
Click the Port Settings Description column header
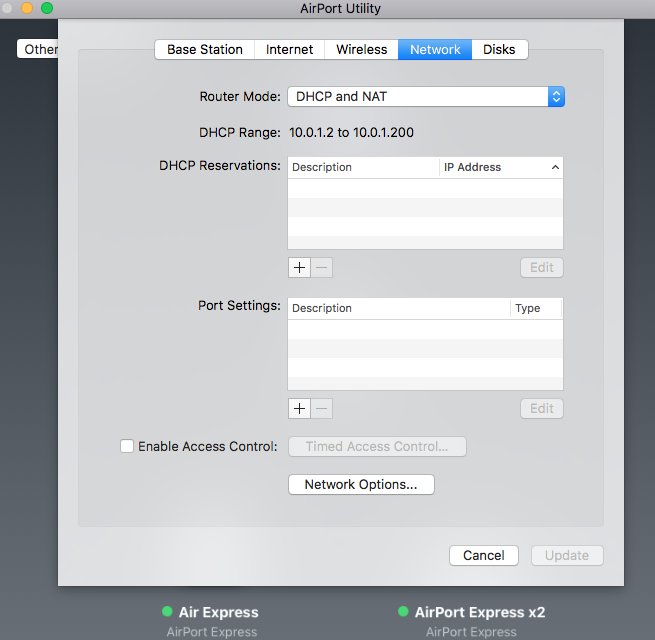coord(399,308)
